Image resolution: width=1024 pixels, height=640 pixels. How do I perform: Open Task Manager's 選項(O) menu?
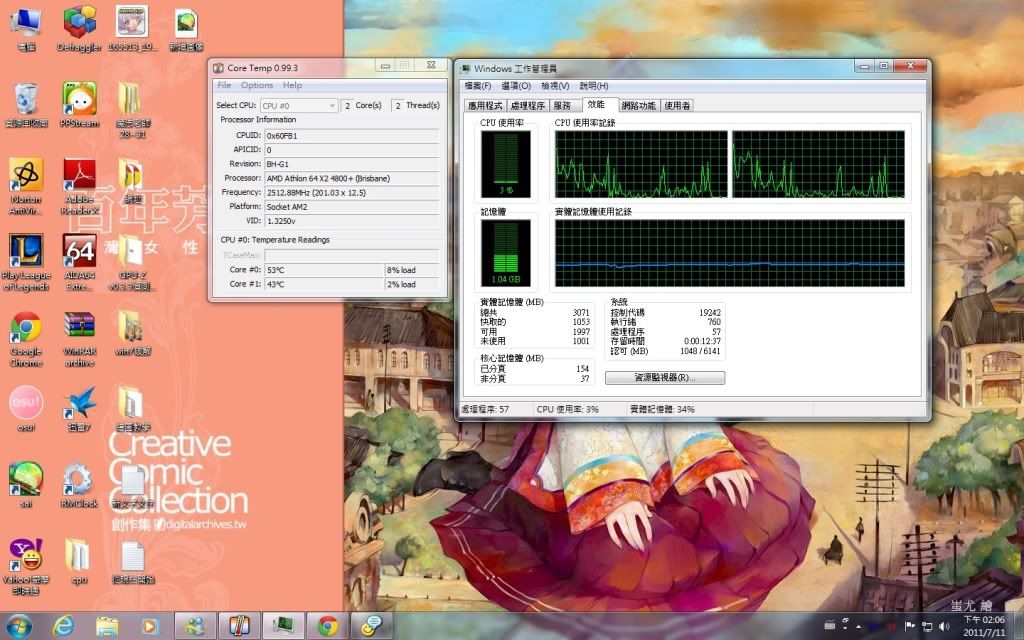(516, 86)
